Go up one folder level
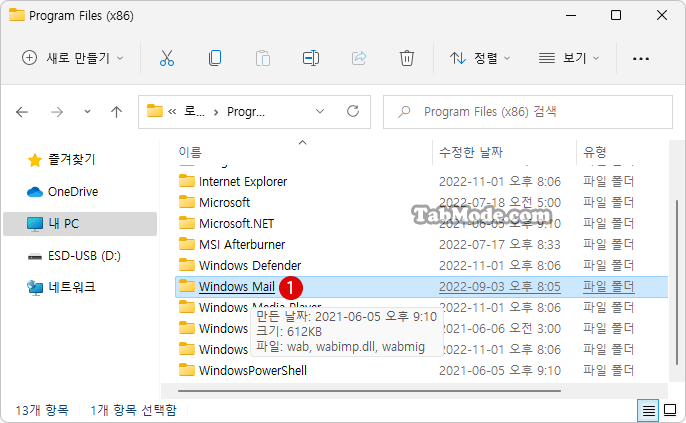The height and width of the screenshot is (423, 686). pos(116,112)
